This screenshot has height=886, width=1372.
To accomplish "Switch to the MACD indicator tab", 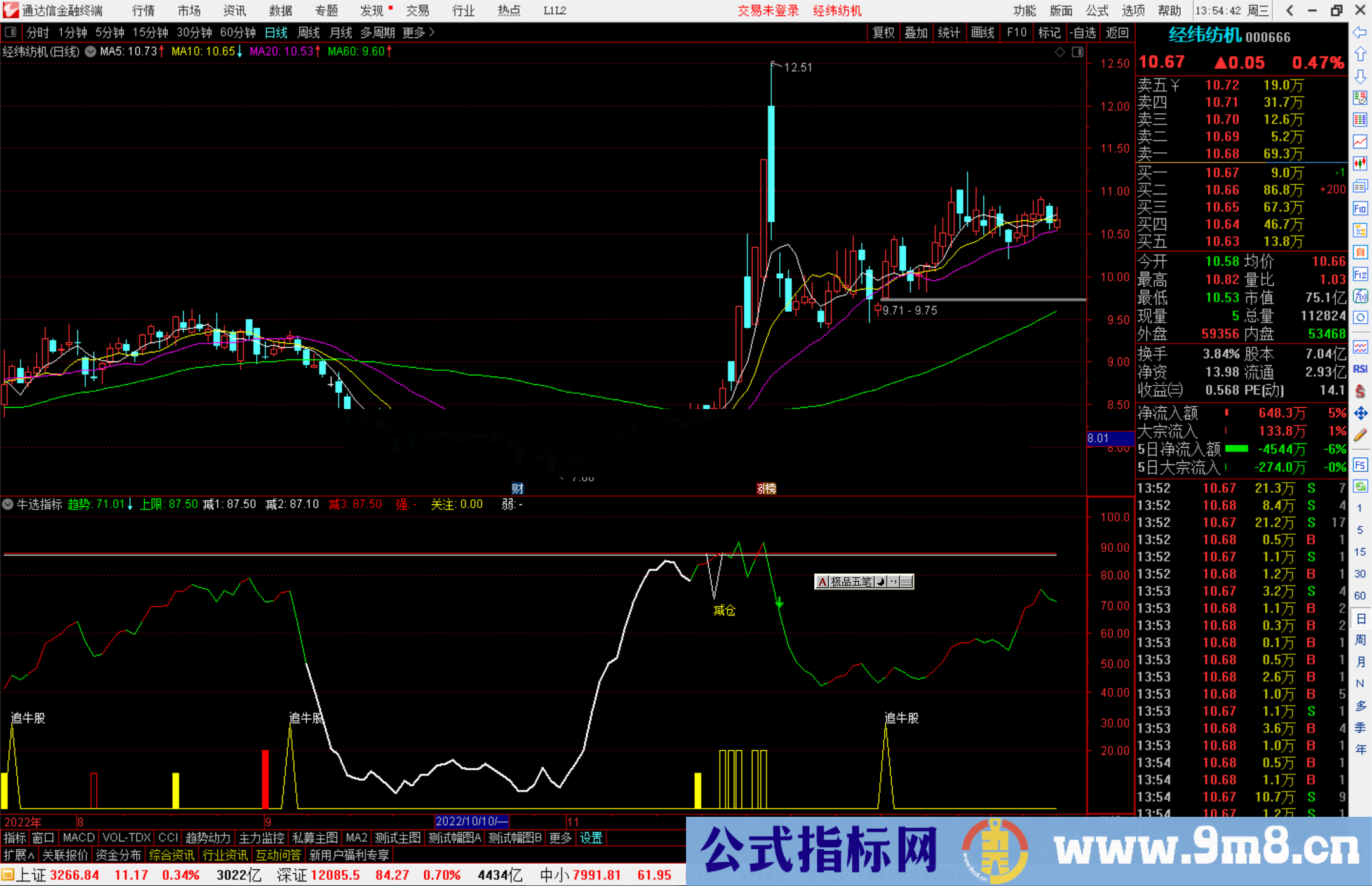I will coord(77,838).
